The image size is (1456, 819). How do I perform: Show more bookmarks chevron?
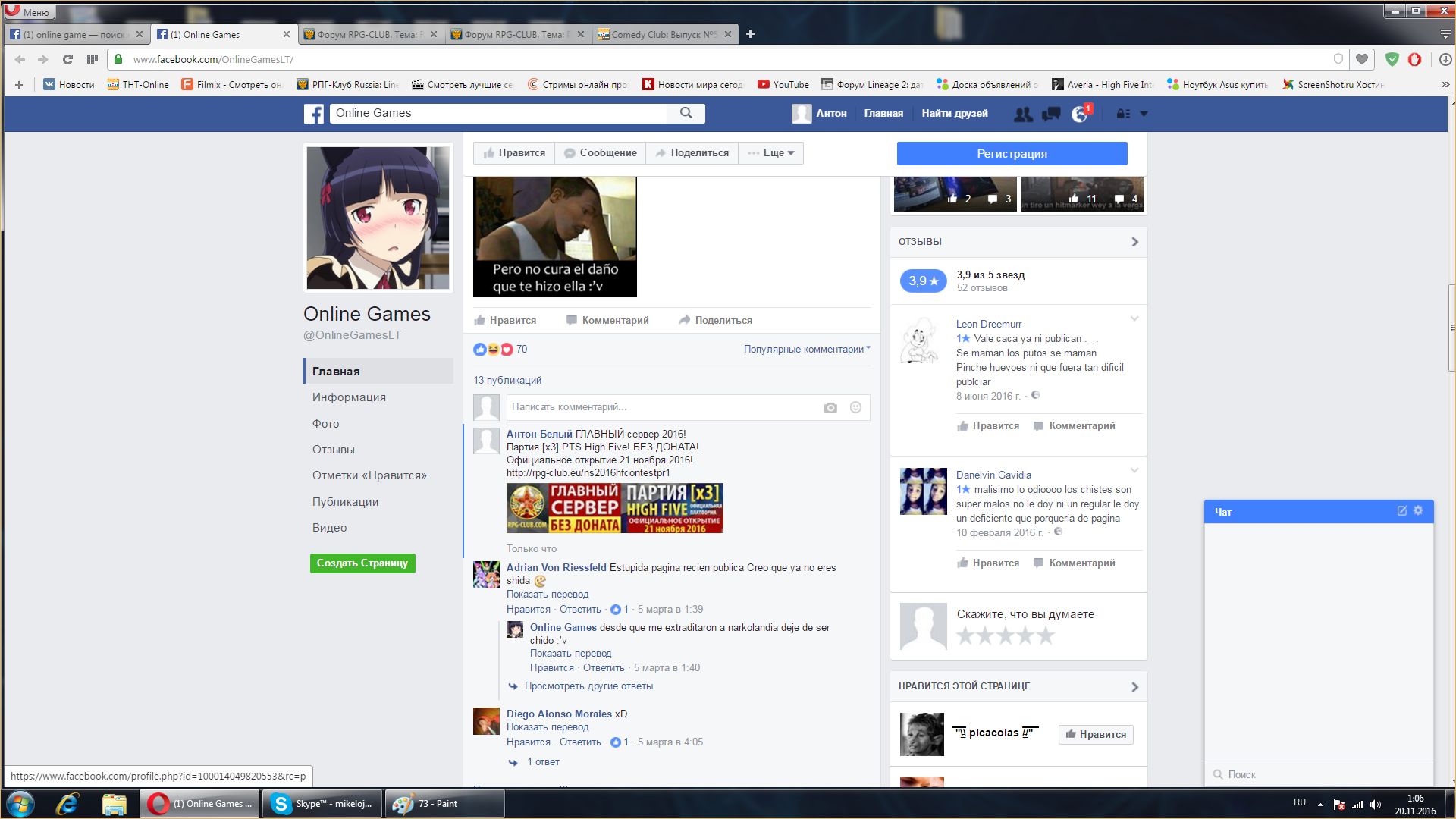[x=1445, y=84]
